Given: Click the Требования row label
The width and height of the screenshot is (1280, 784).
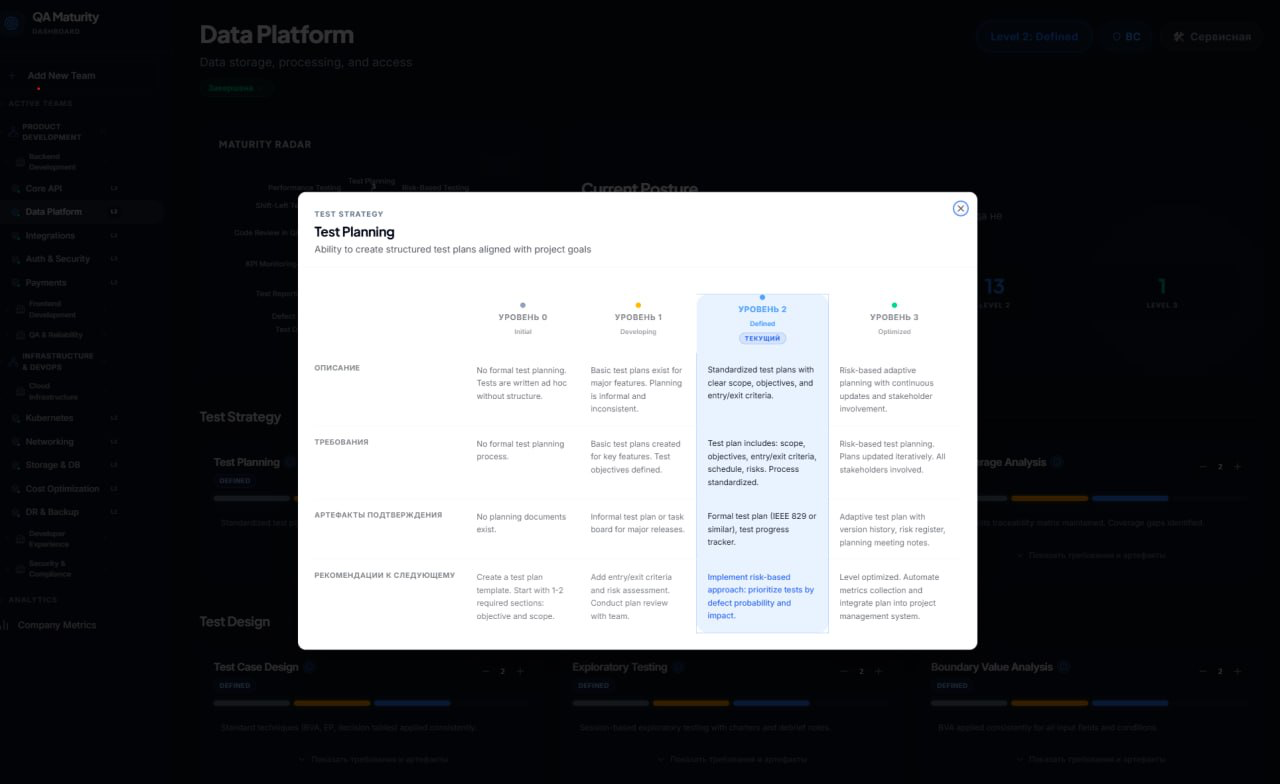Looking at the screenshot, I should tap(341, 442).
